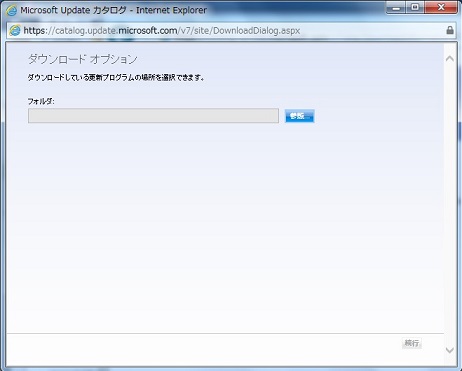Click the vertical scrollbar track
Viewport: 462px width, 371px height.
pos(450,204)
